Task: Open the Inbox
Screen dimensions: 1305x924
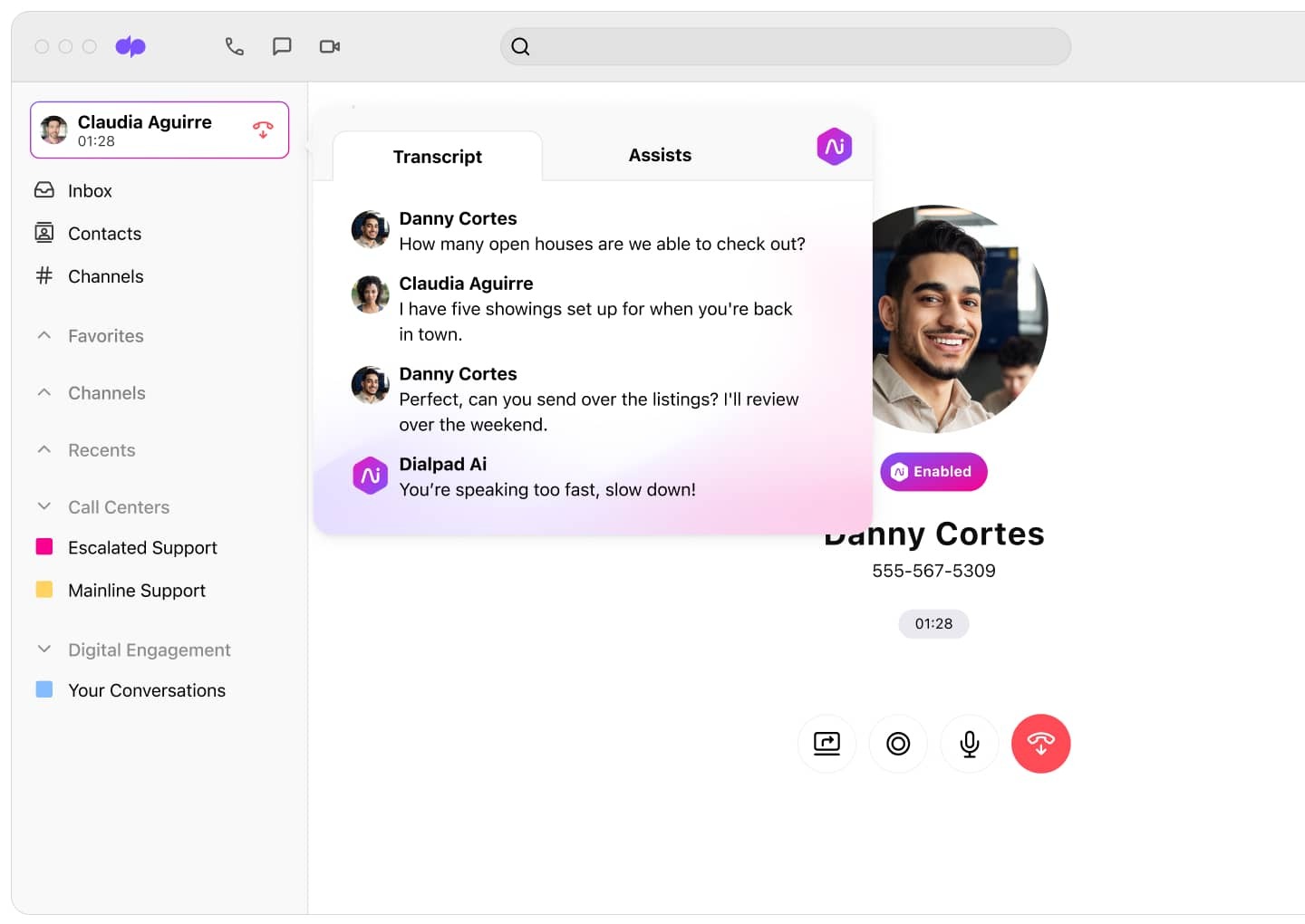Action: click(88, 190)
